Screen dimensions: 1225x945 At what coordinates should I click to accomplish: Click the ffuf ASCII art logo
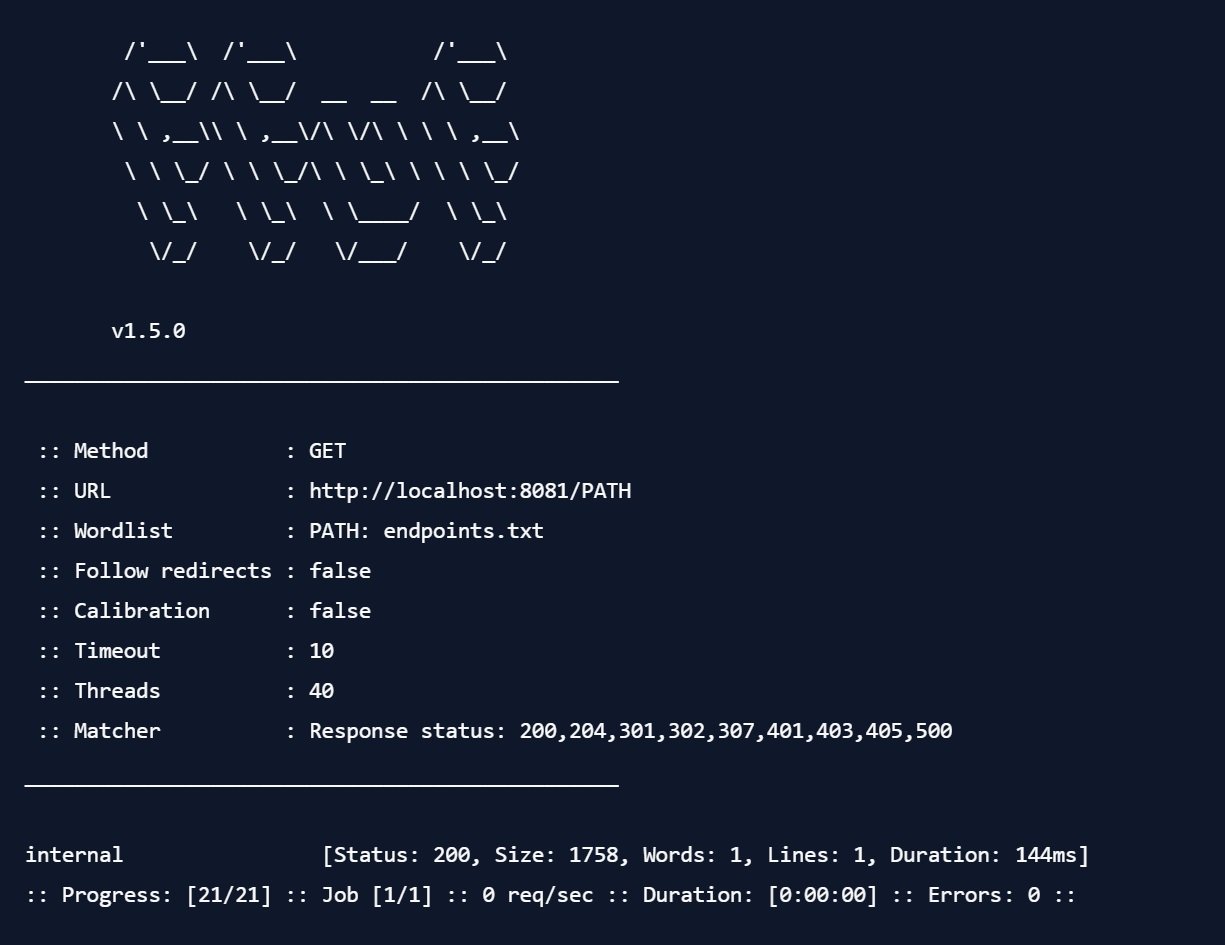click(x=315, y=152)
